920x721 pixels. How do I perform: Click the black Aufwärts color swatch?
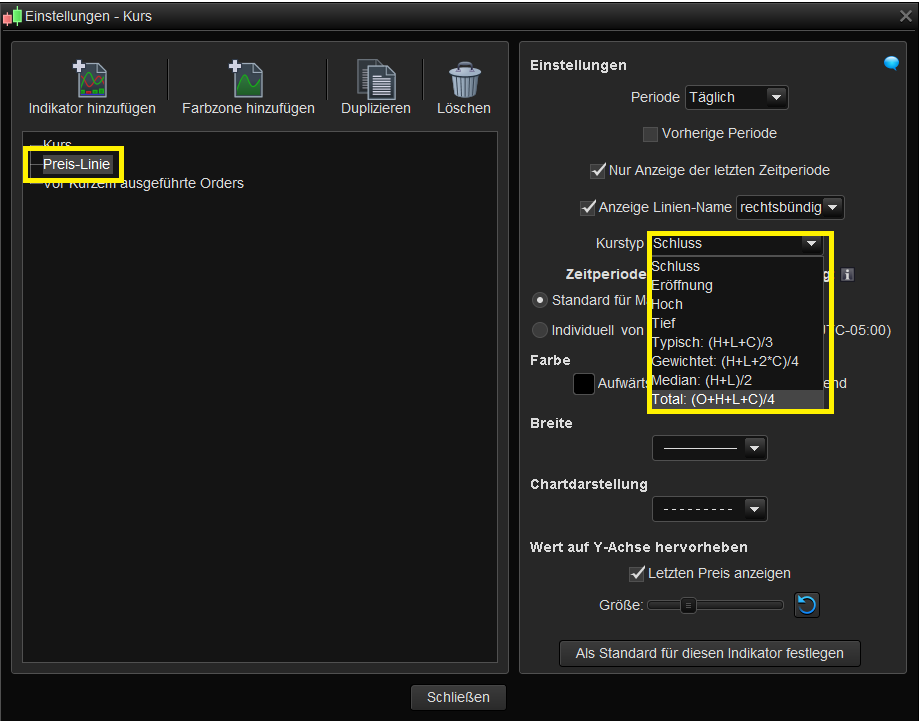(584, 384)
